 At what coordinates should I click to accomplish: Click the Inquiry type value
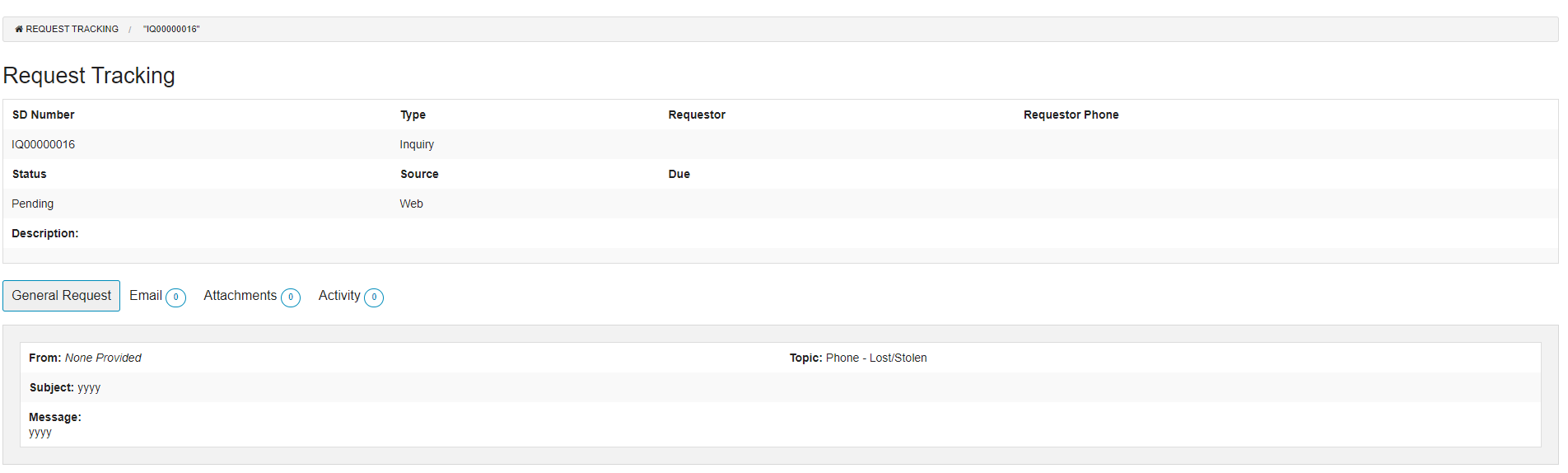[417, 144]
